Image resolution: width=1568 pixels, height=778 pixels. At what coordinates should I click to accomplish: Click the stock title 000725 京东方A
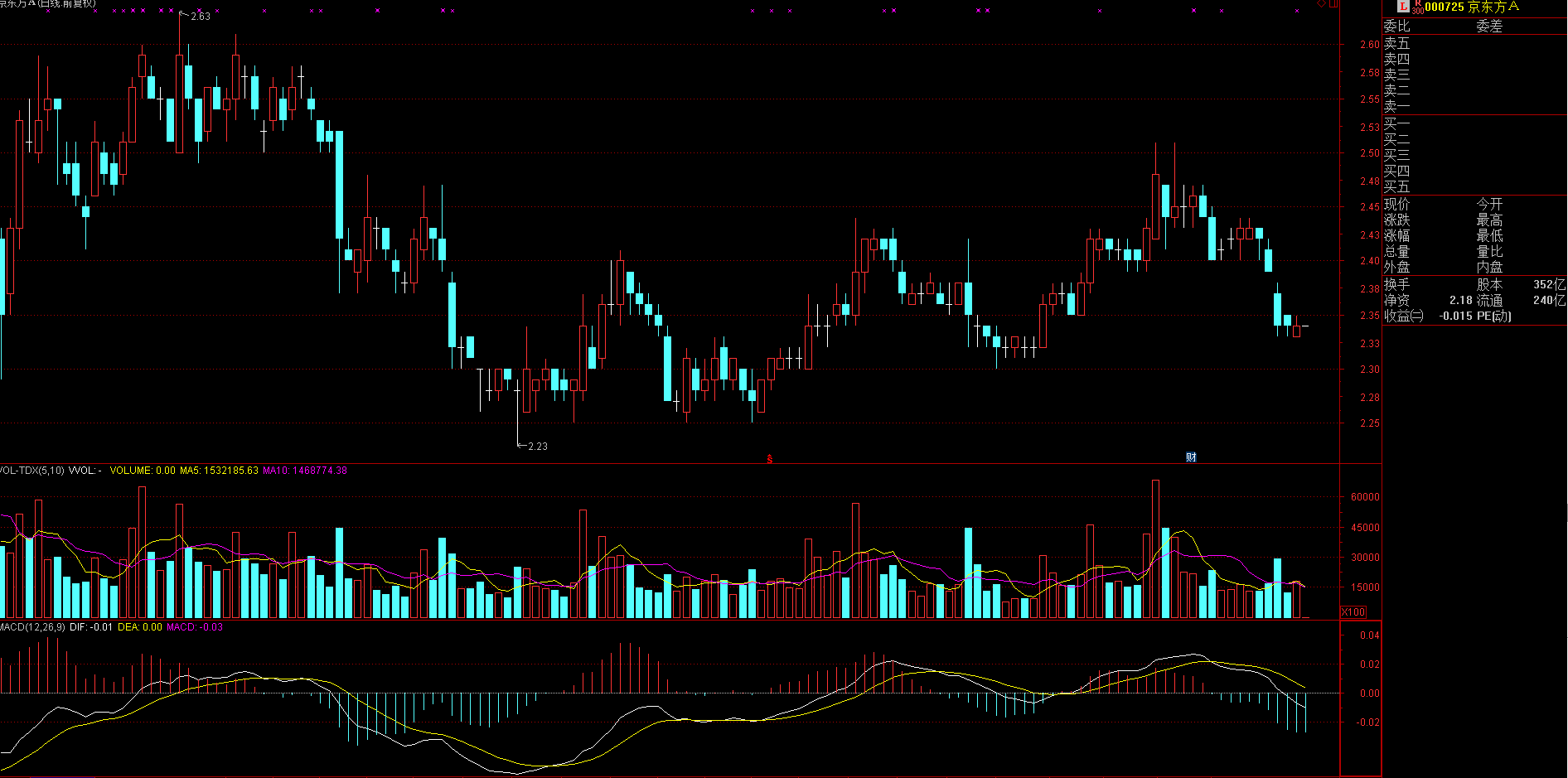tap(1472, 7)
